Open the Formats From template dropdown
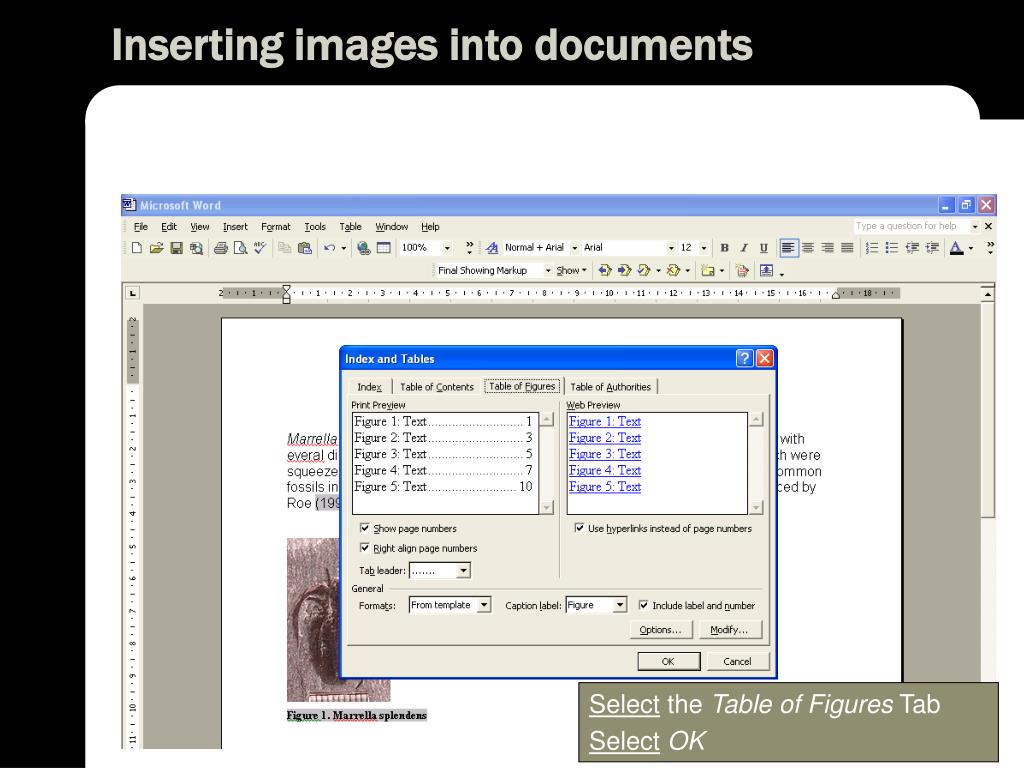This screenshot has width=1024, height=768. [483, 605]
